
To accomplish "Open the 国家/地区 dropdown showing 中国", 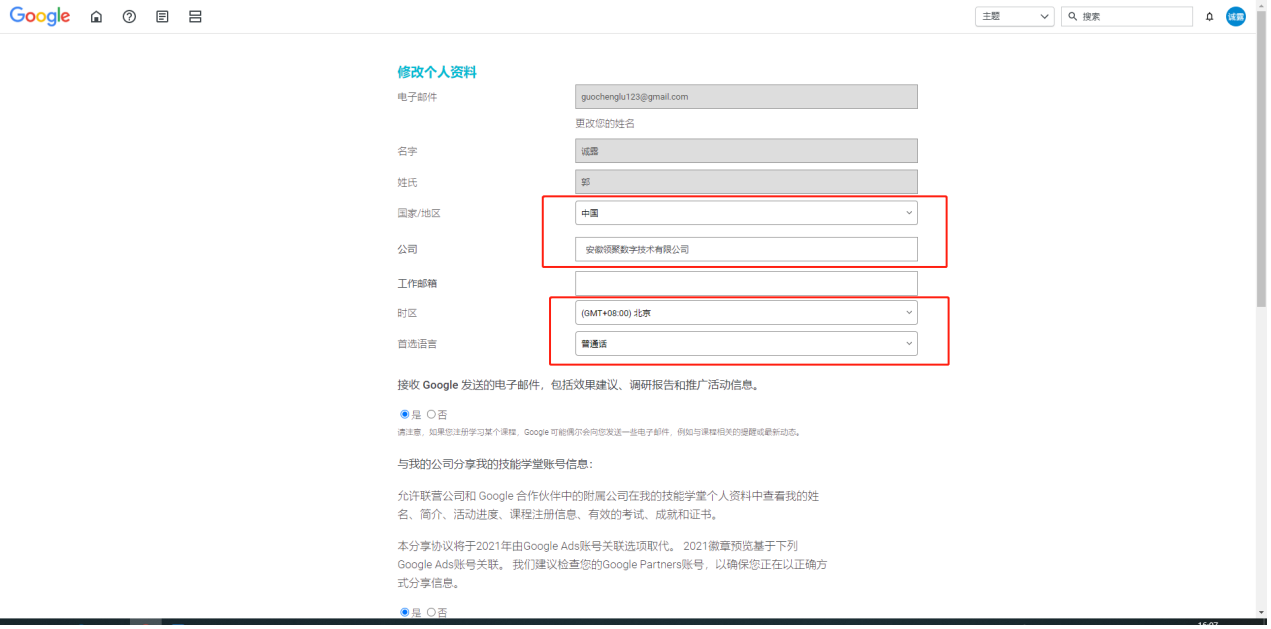I will 746,213.
